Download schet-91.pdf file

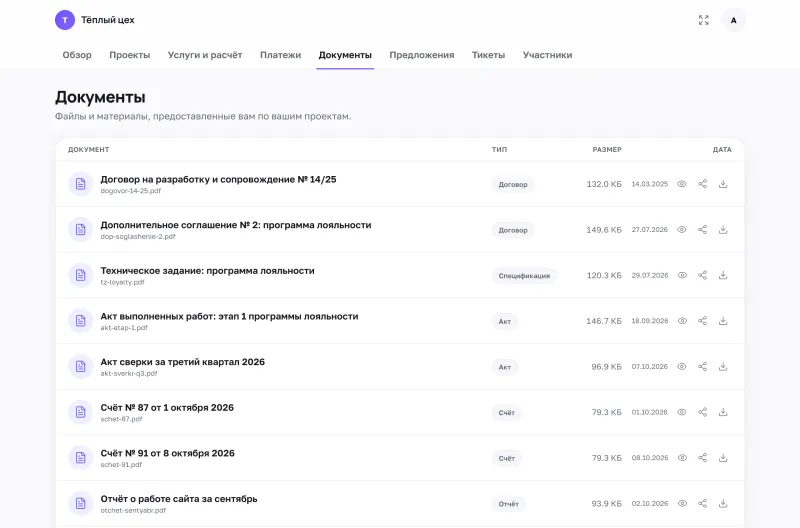tap(723, 458)
